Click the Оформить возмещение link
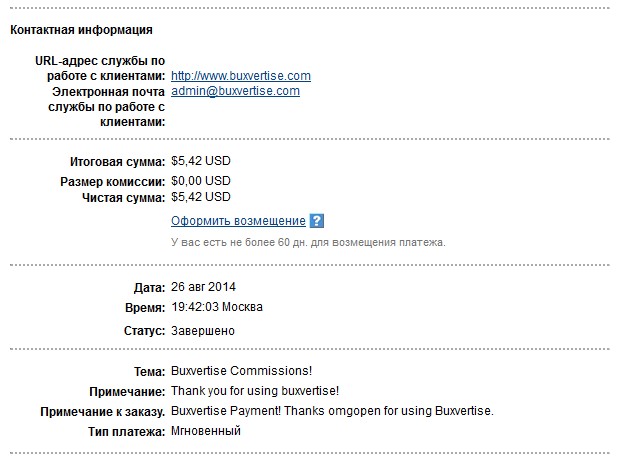The height and width of the screenshot is (457, 622). [x=238, y=221]
